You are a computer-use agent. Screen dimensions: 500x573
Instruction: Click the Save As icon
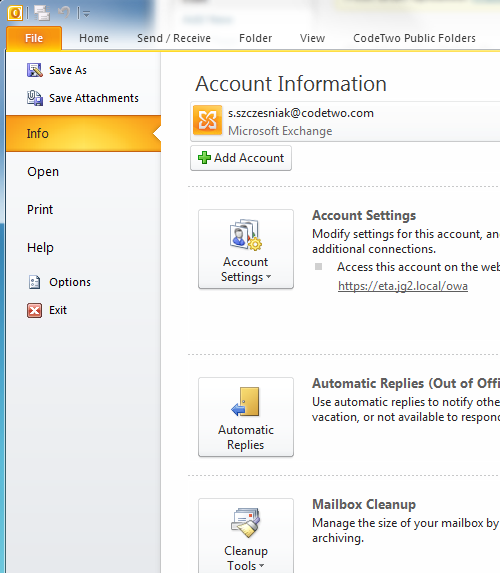(x=35, y=70)
